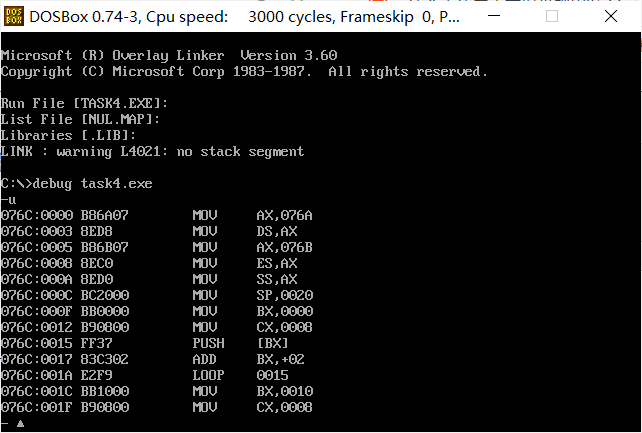Click the List File [NUL.MAP] line
642x433 pixels.
[x=80, y=119]
